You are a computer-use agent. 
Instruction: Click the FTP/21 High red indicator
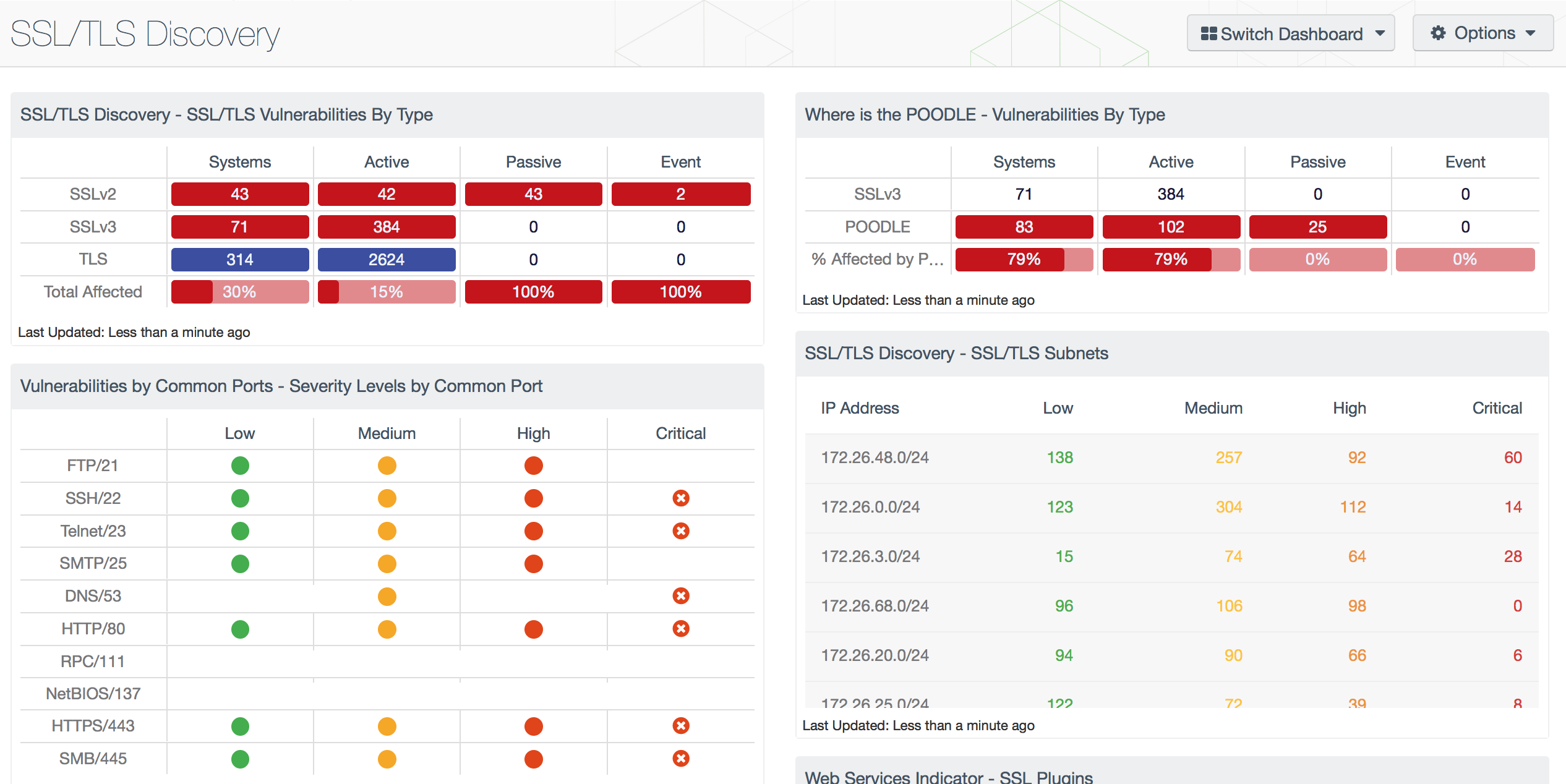(x=534, y=466)
